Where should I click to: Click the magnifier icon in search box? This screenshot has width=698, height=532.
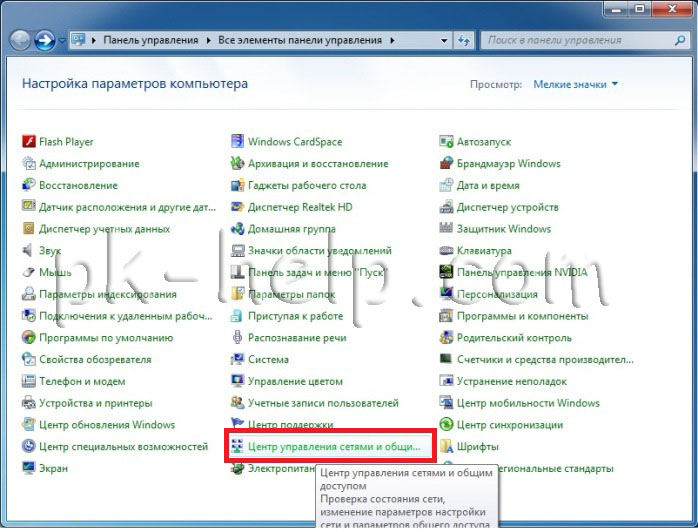point(679,41)
